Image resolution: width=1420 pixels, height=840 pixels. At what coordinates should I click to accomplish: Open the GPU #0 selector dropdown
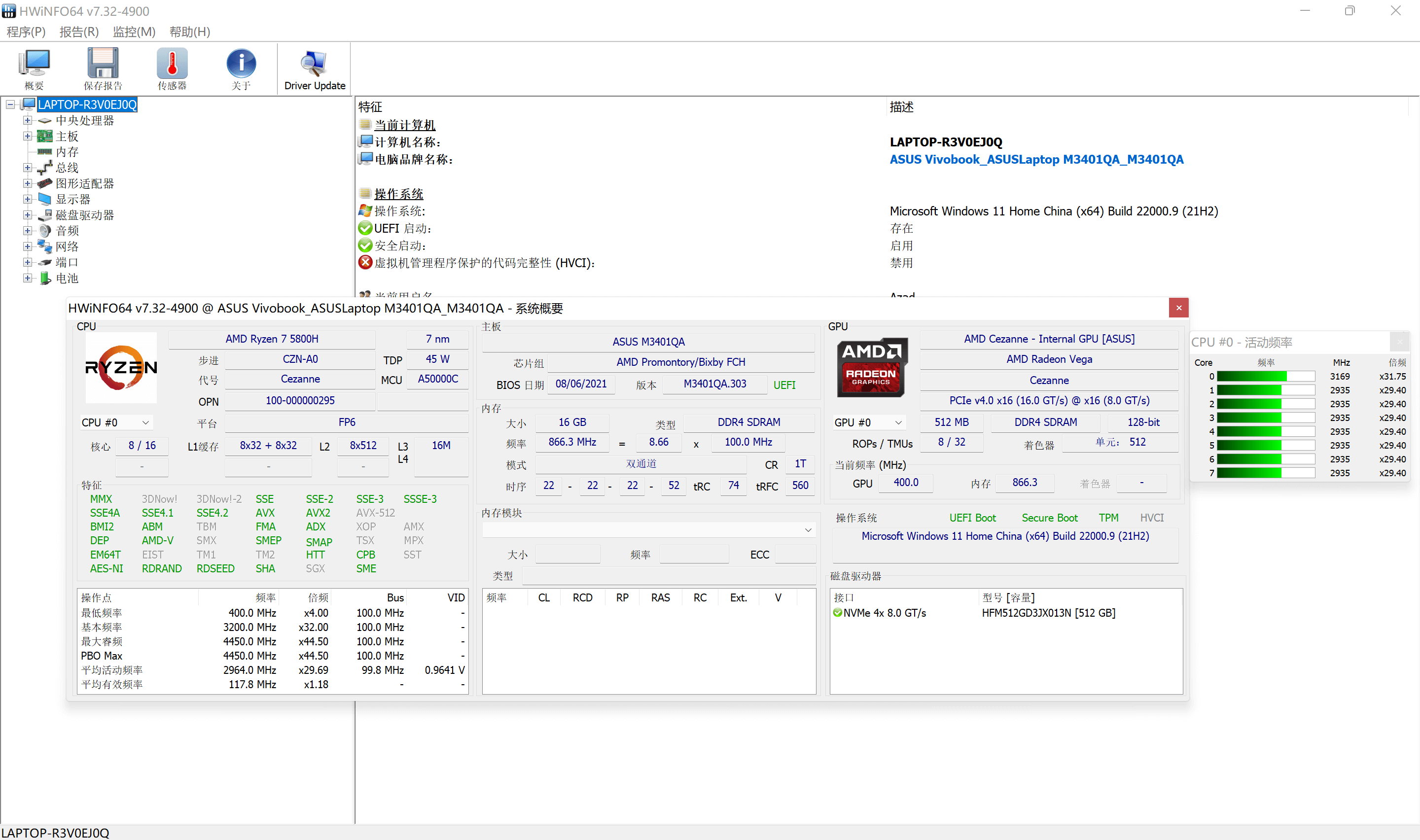coord(868,423)
